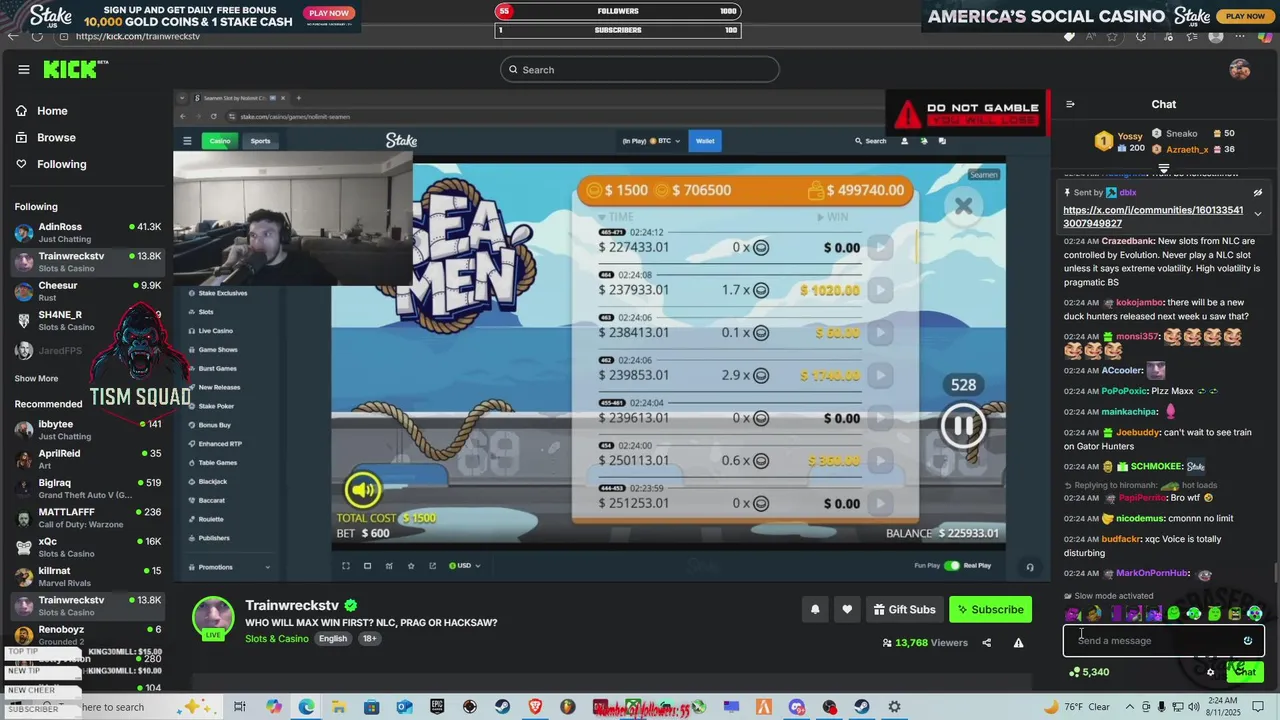Click the blue Wallet button on Stake
The image size is (1280, 720).
[x=705, y=141]
